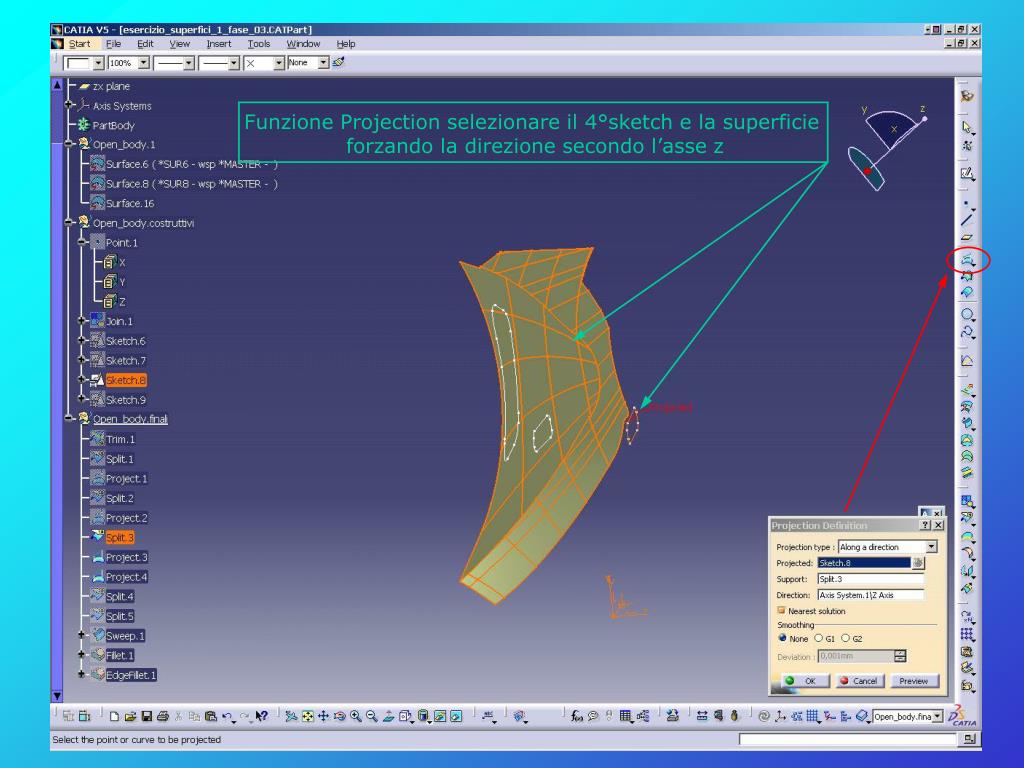
Task: Collapse the Point.1 tree node
Action: tap(82, 242)
